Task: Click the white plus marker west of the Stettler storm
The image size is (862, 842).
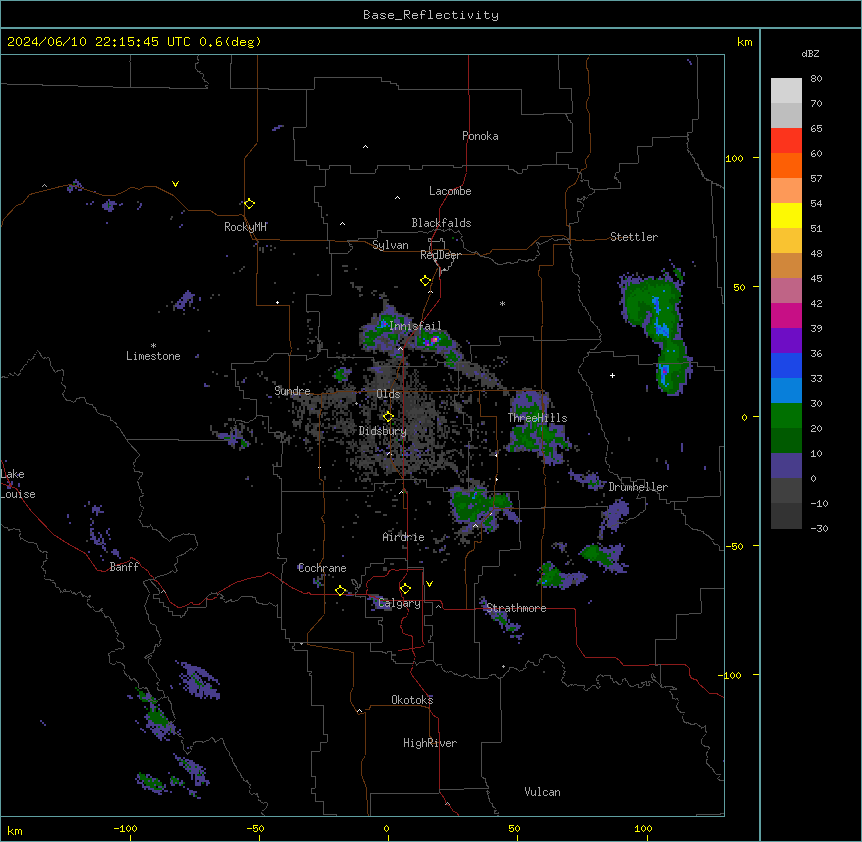Action: click(x=612, y=375)
